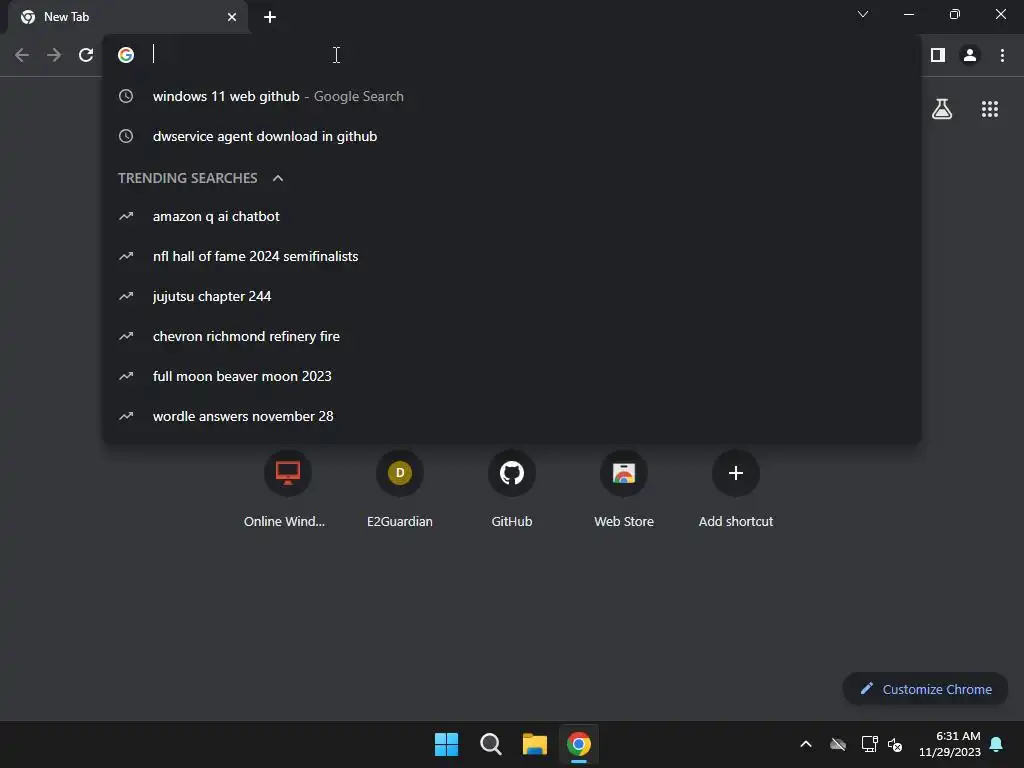Select 'dwservice agent download in github' suggestion
Screen dimensions: 1024x768
point(511,136)
